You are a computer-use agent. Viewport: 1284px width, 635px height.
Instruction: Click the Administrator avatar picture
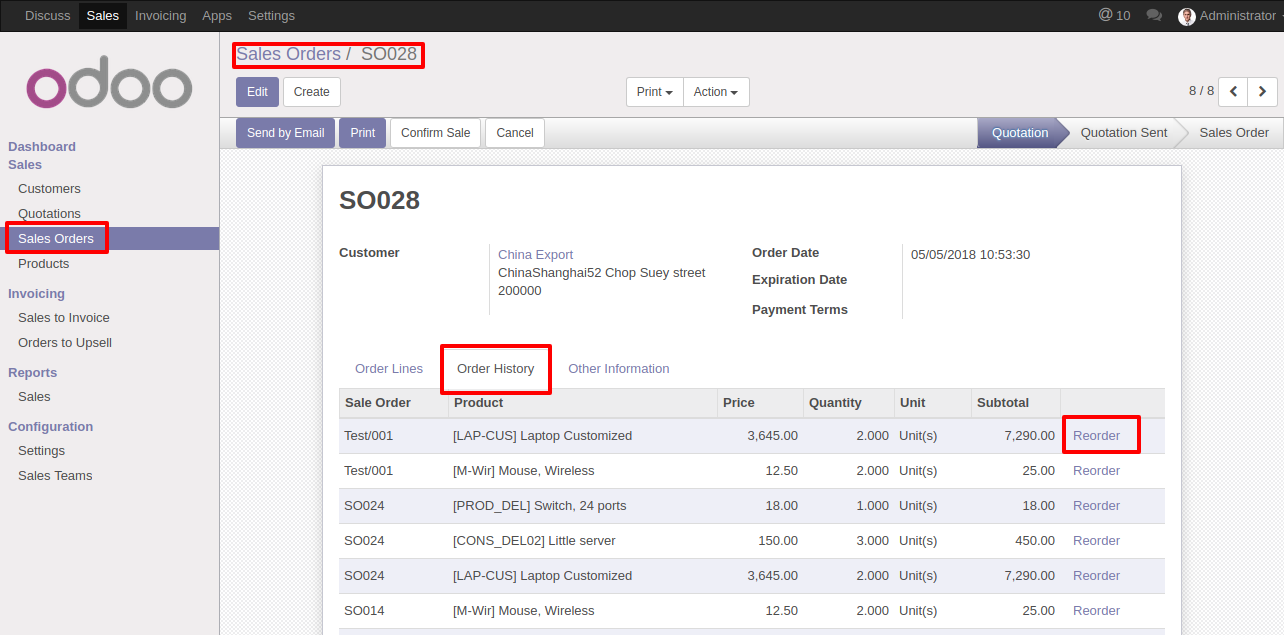1187,16
